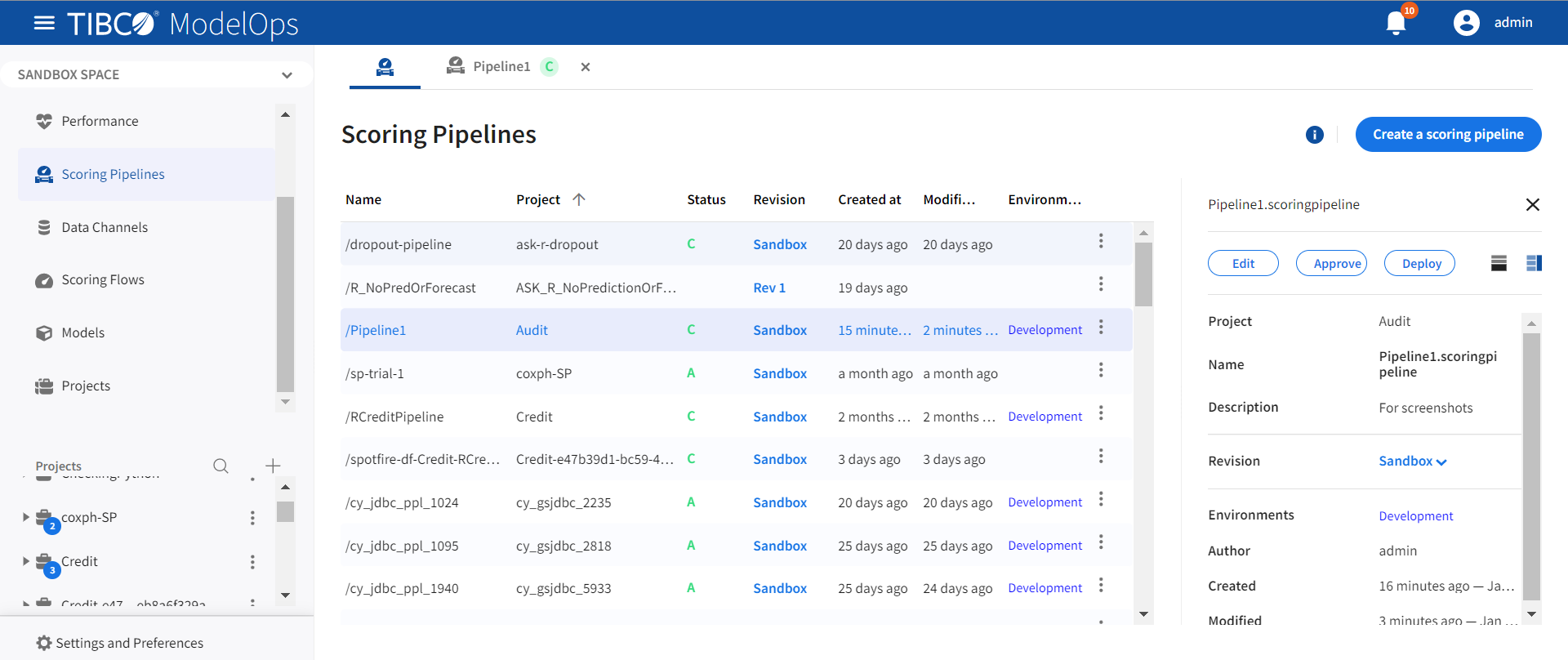The height and width of the screenshot is (660, 1568).
Task: Click Create a scoring pipeline button
Action: click(x=1447, y=135)
